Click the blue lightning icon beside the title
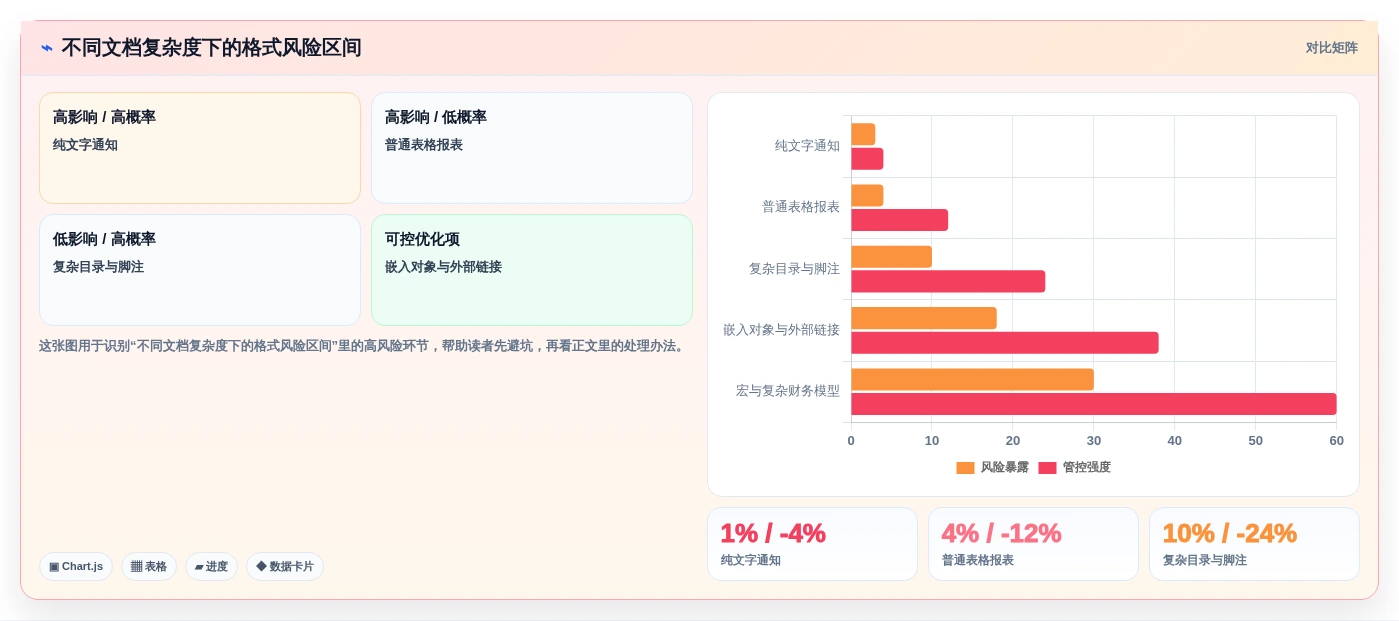1399x621 pixels. point(47,48)
